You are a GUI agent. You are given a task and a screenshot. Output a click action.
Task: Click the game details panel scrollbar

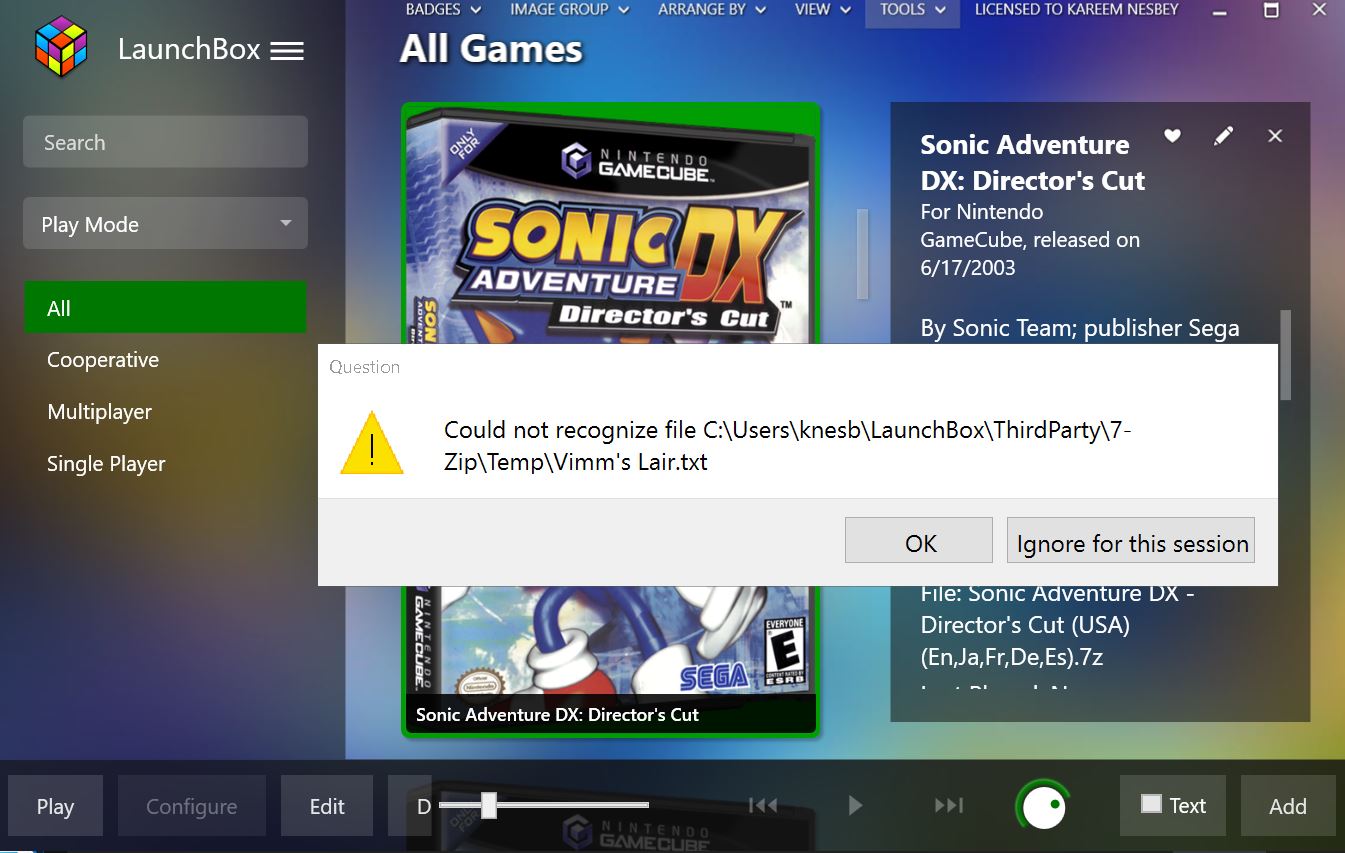point(1285,355)
